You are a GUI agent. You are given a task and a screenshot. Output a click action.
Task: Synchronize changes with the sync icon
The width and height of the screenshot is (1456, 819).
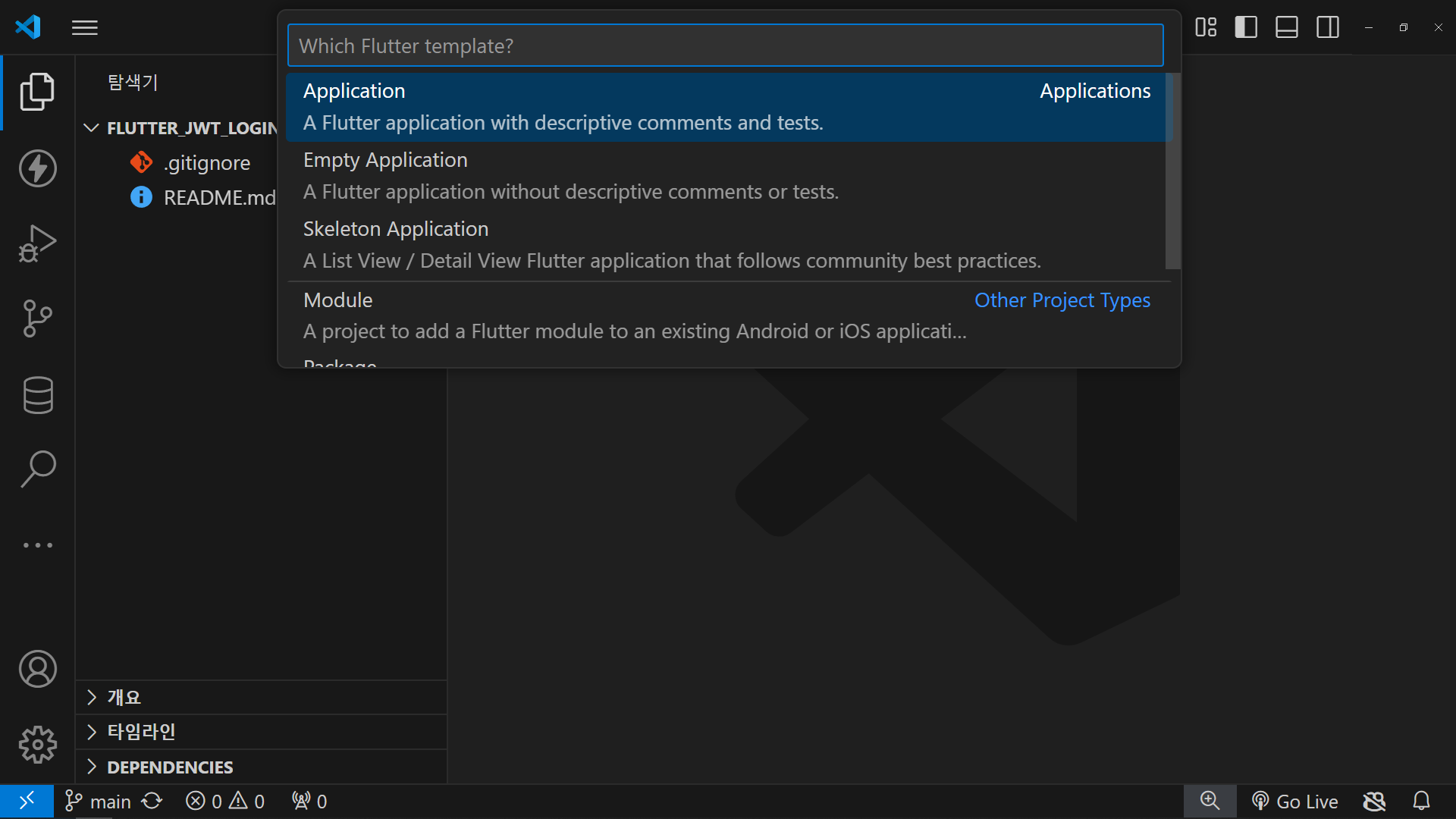152,802
